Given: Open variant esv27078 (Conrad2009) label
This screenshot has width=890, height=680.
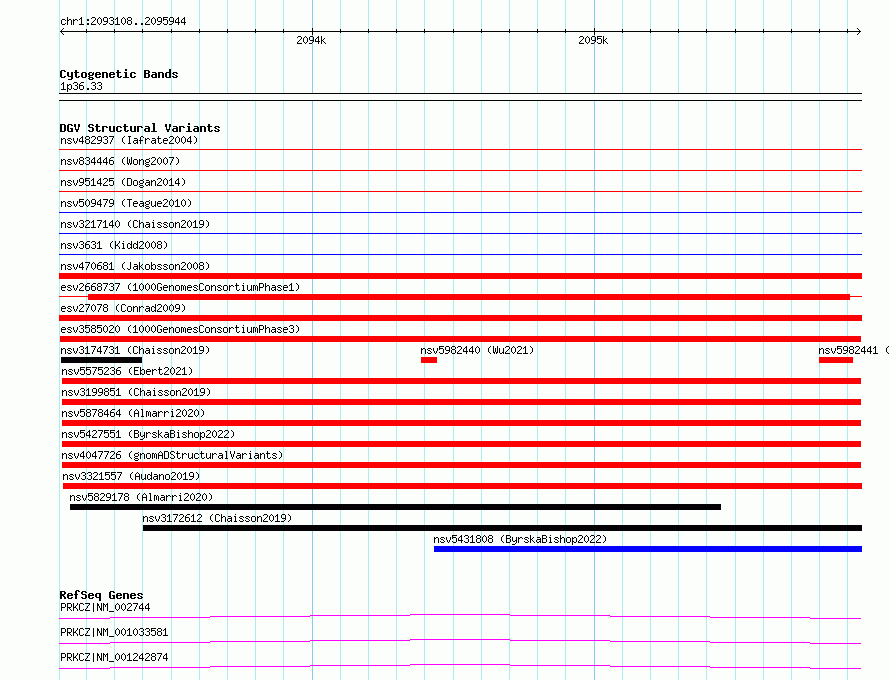Looking at the screenshot, I should click(123, 308).
